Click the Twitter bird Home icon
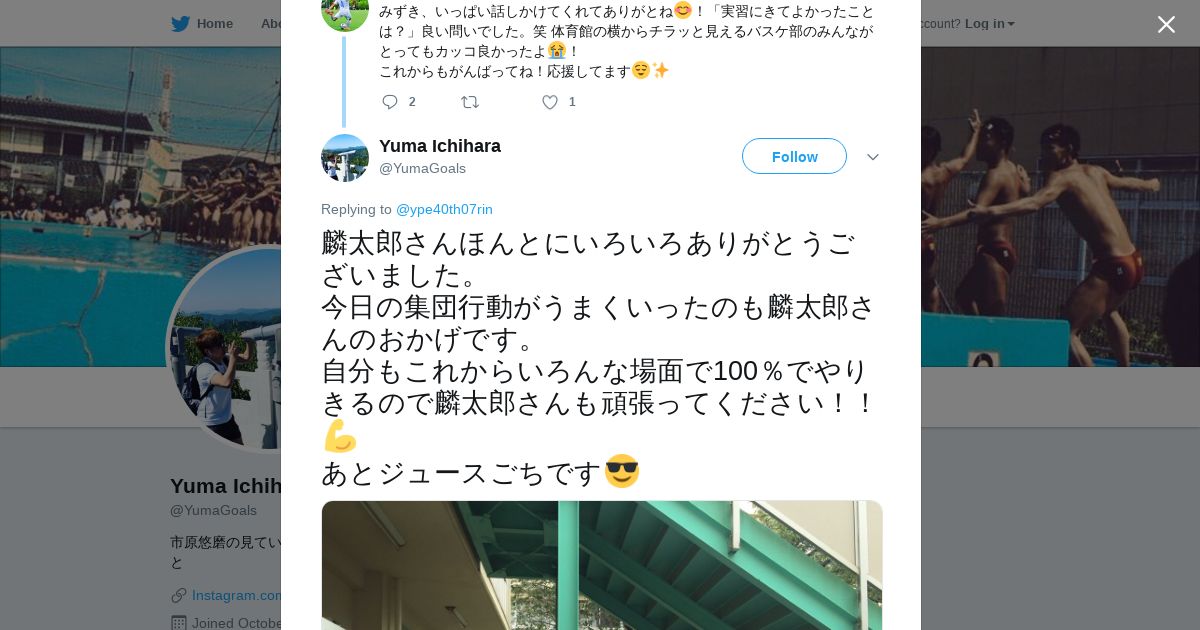 (180, 23)
